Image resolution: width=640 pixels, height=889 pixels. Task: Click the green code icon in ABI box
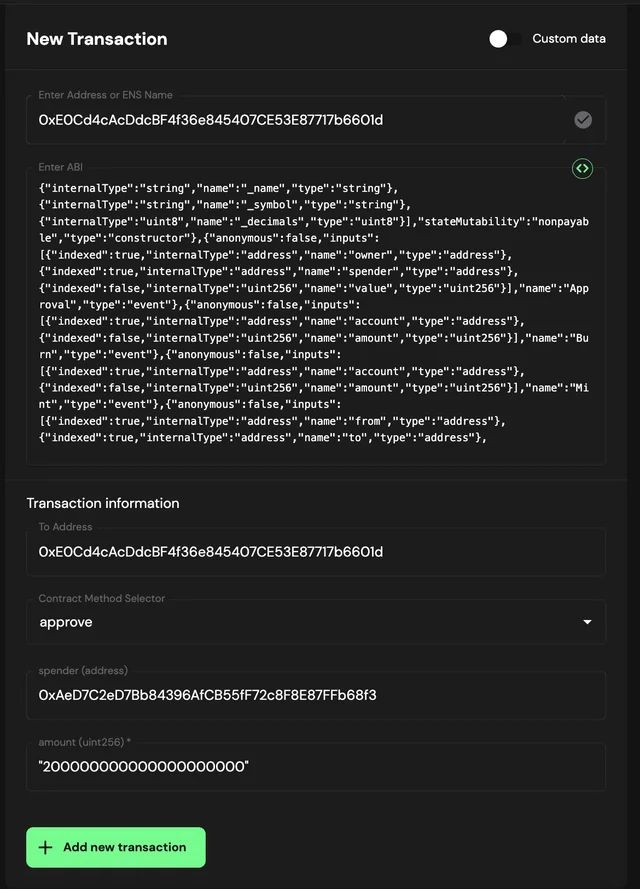pos(582,169)
